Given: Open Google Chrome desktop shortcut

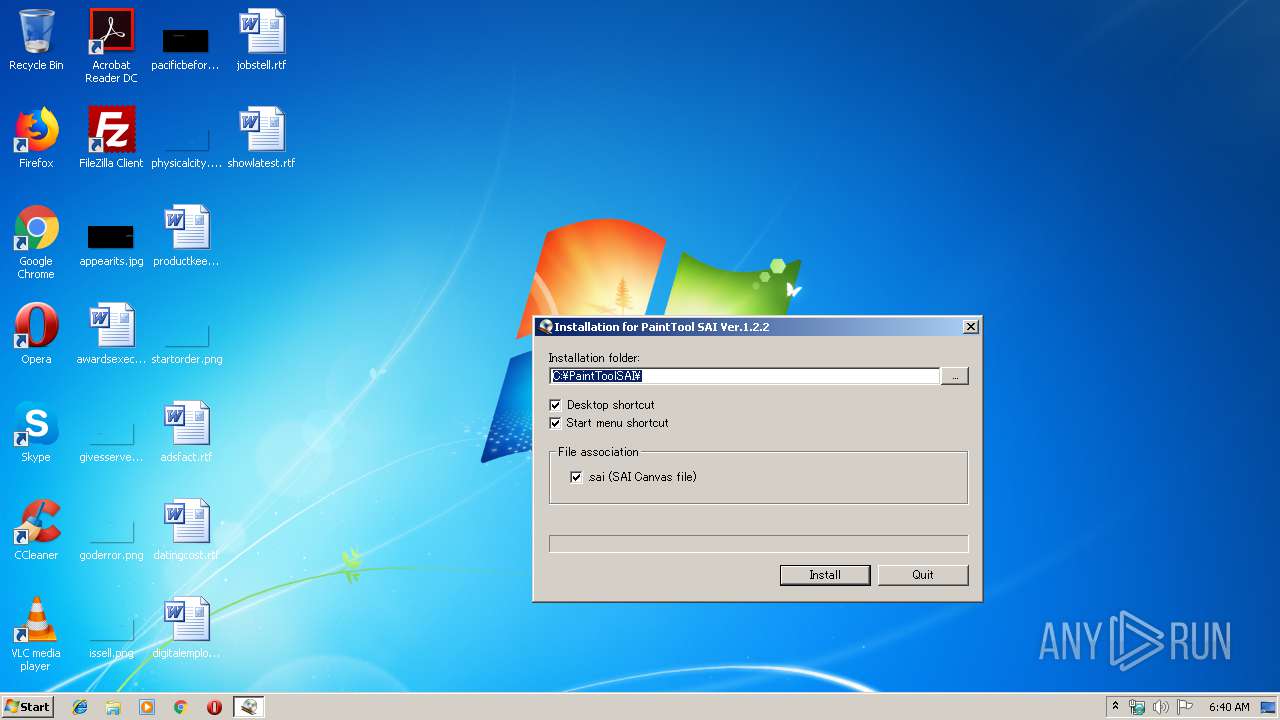Looking at the screenshot, I should [x=36, y=242].
